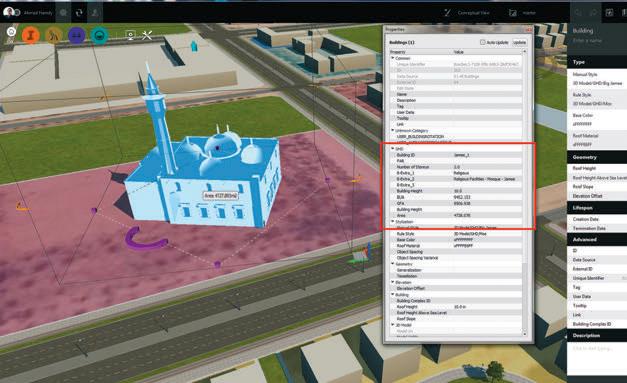The width and height of the screenshot is (627, 383).
Task: Open the master proposal selector
Action: pos(523,13)
